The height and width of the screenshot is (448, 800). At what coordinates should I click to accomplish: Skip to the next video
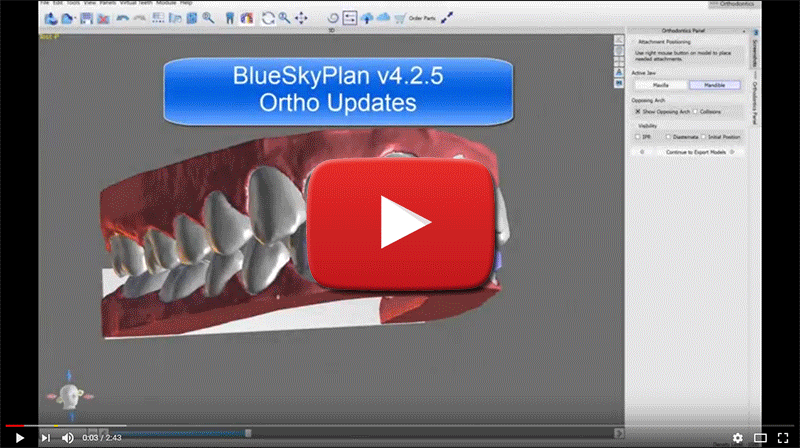[46, 438]
